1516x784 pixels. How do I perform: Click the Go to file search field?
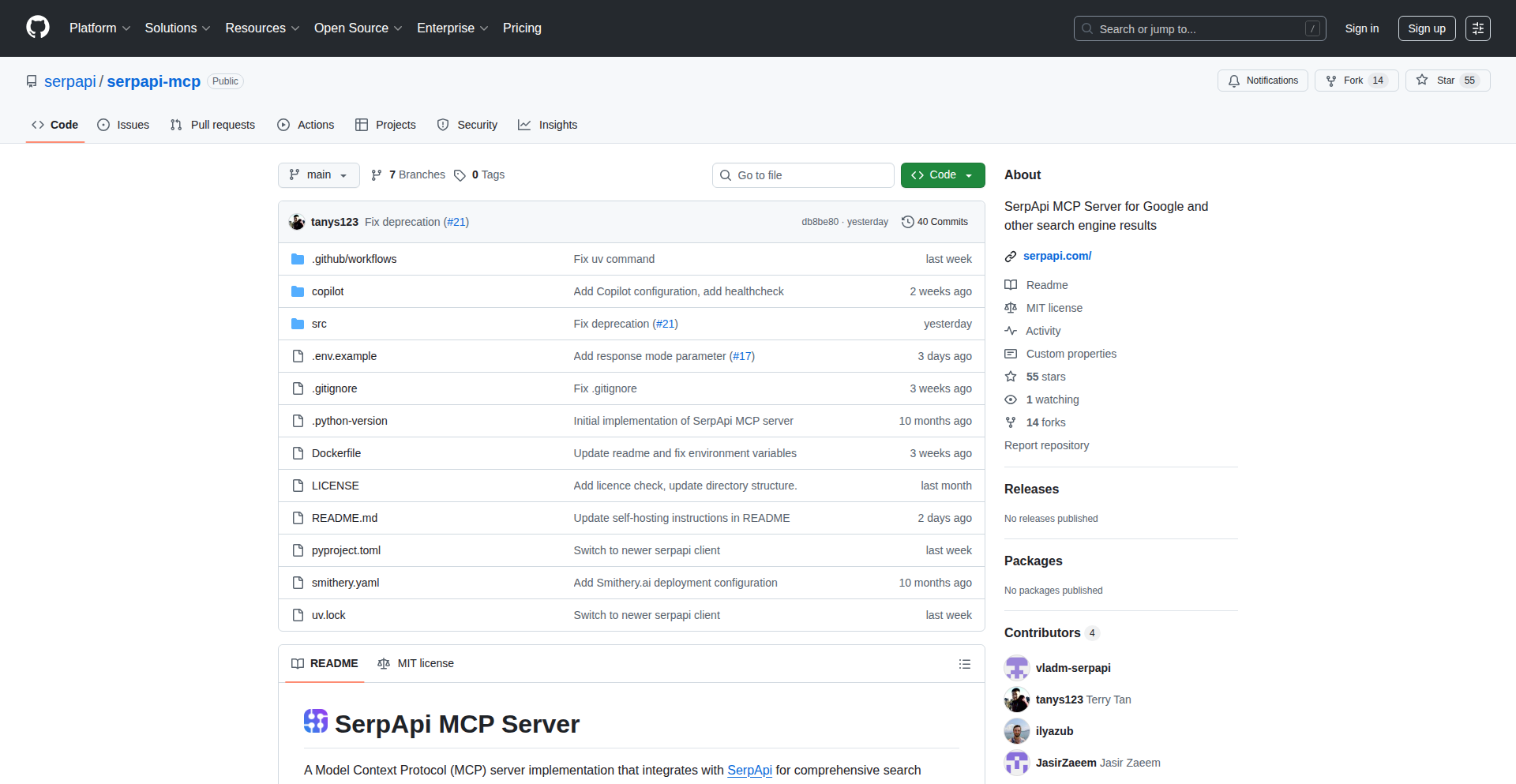click(x=803, y=174)
